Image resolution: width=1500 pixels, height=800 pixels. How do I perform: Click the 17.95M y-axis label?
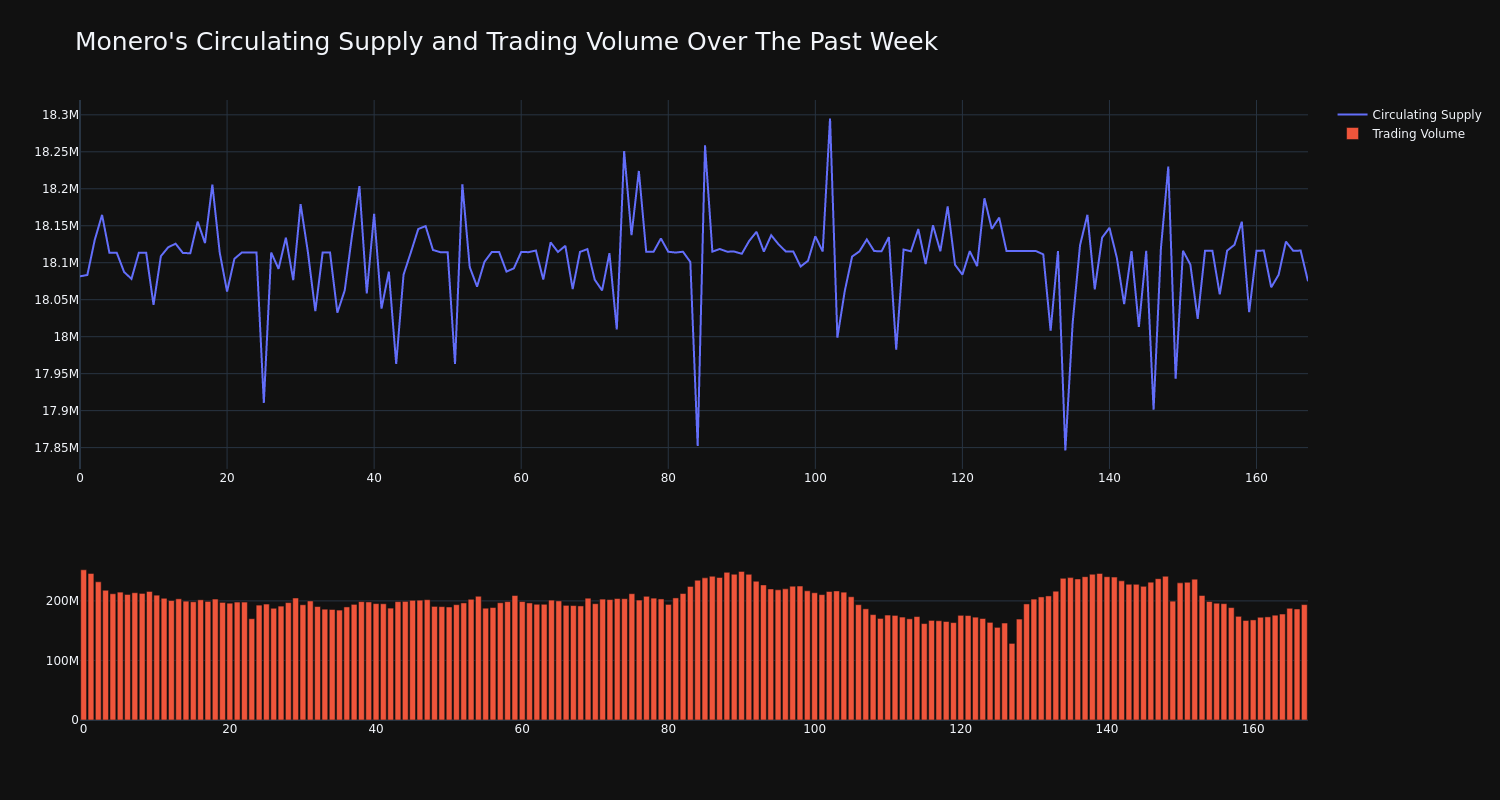tap(56, 374)
